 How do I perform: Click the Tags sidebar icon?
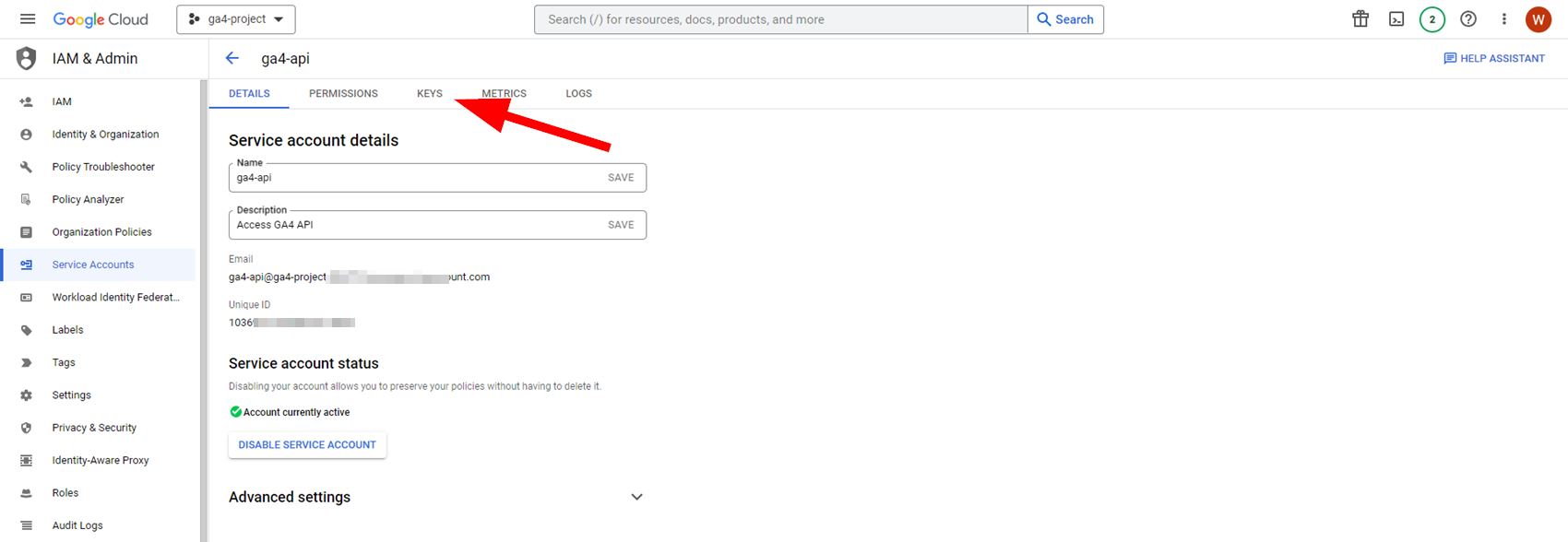[x=27, y=362]
